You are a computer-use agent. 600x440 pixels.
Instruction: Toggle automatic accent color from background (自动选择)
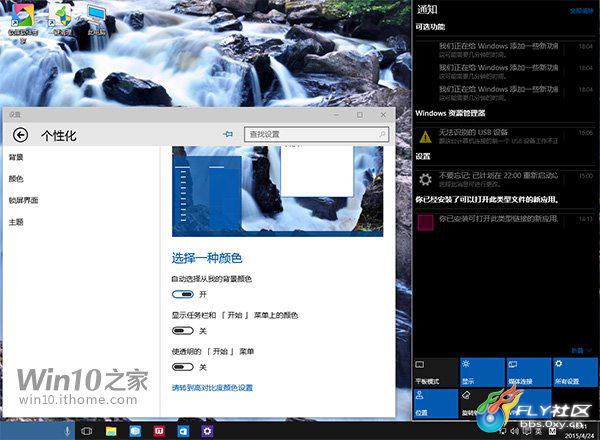click(x=183, y=294)
